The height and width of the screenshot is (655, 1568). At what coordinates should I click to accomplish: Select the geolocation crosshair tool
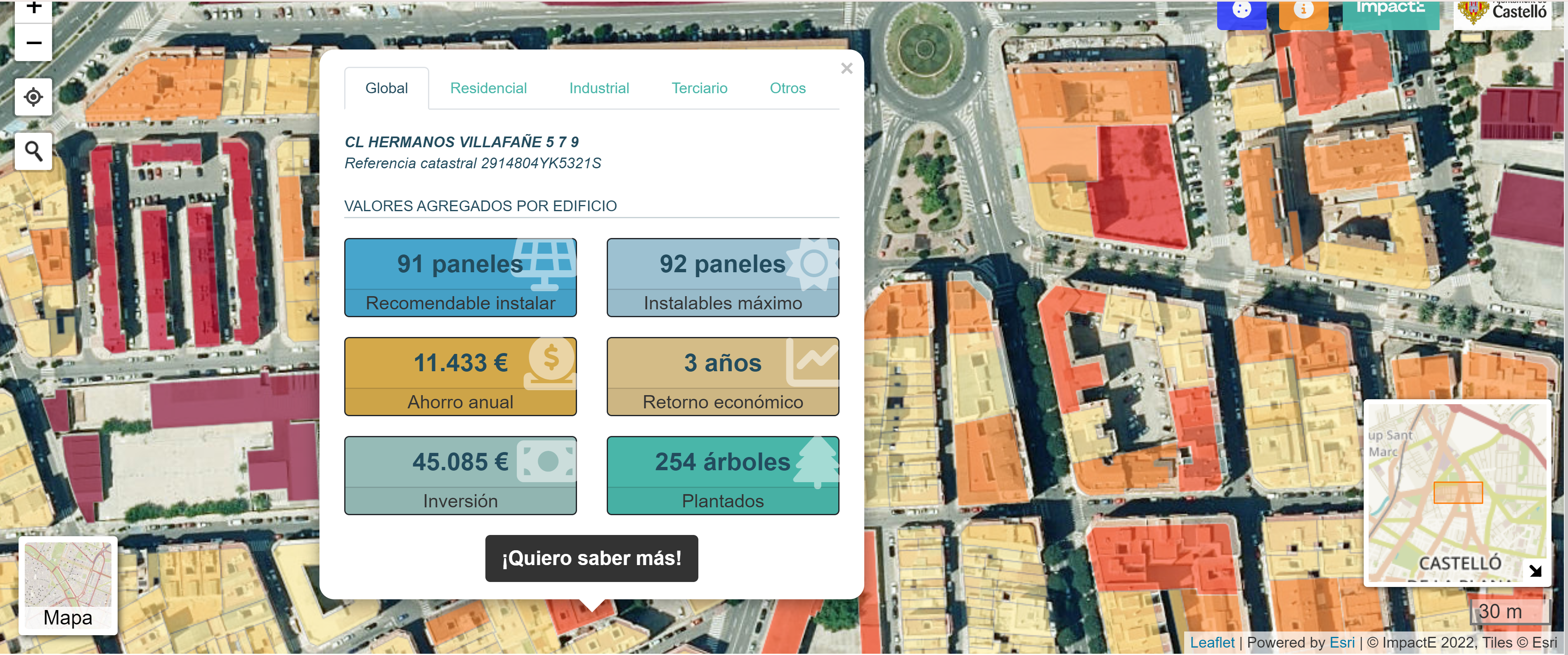click(x=33, y=97)
